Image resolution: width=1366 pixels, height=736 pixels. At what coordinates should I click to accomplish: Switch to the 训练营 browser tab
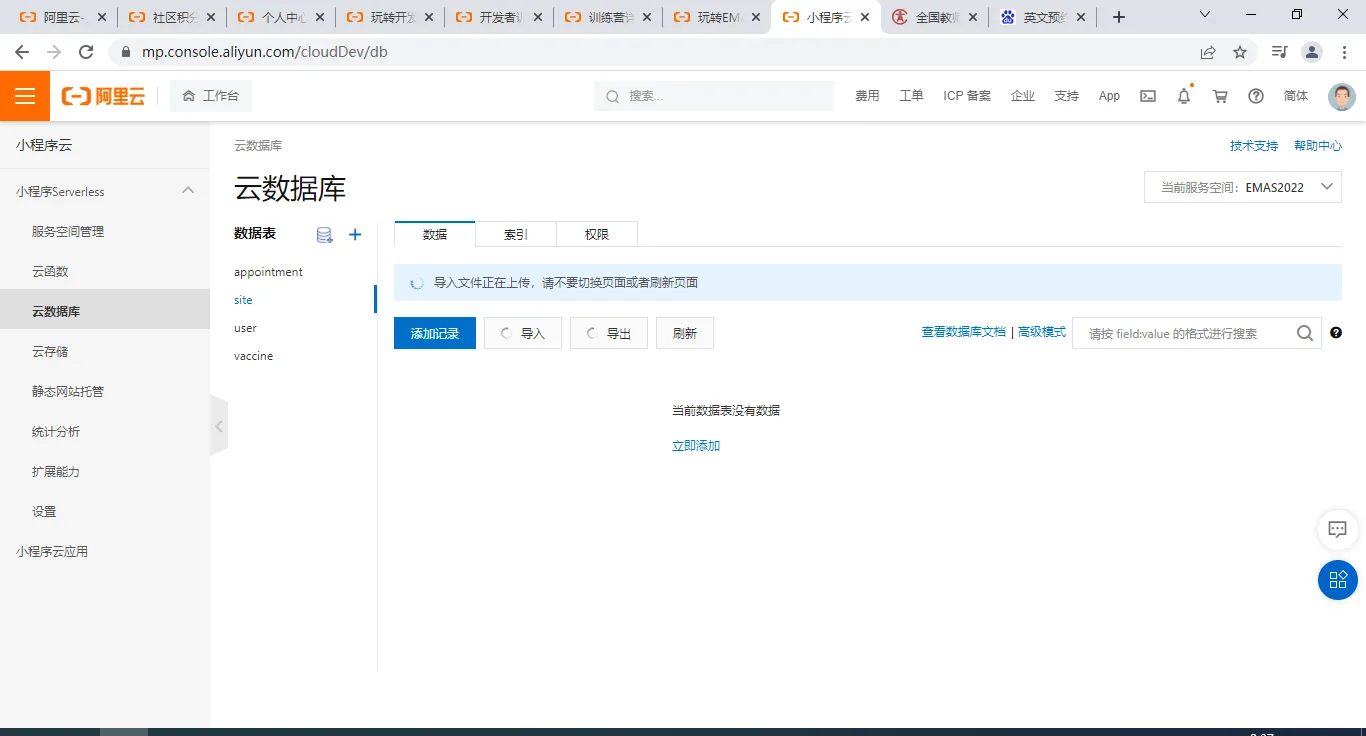click(608, 17)
